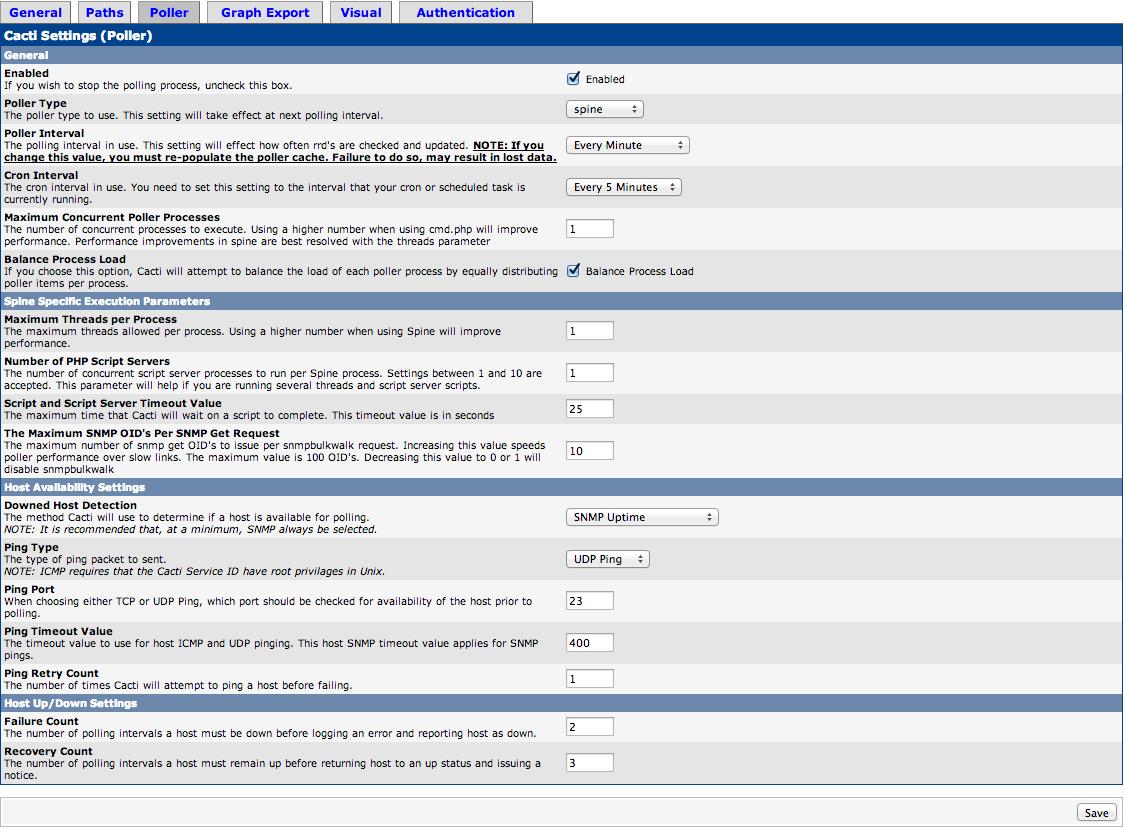
Task: Click the 'Ping Retry Count' setting title
Action: 51,673
